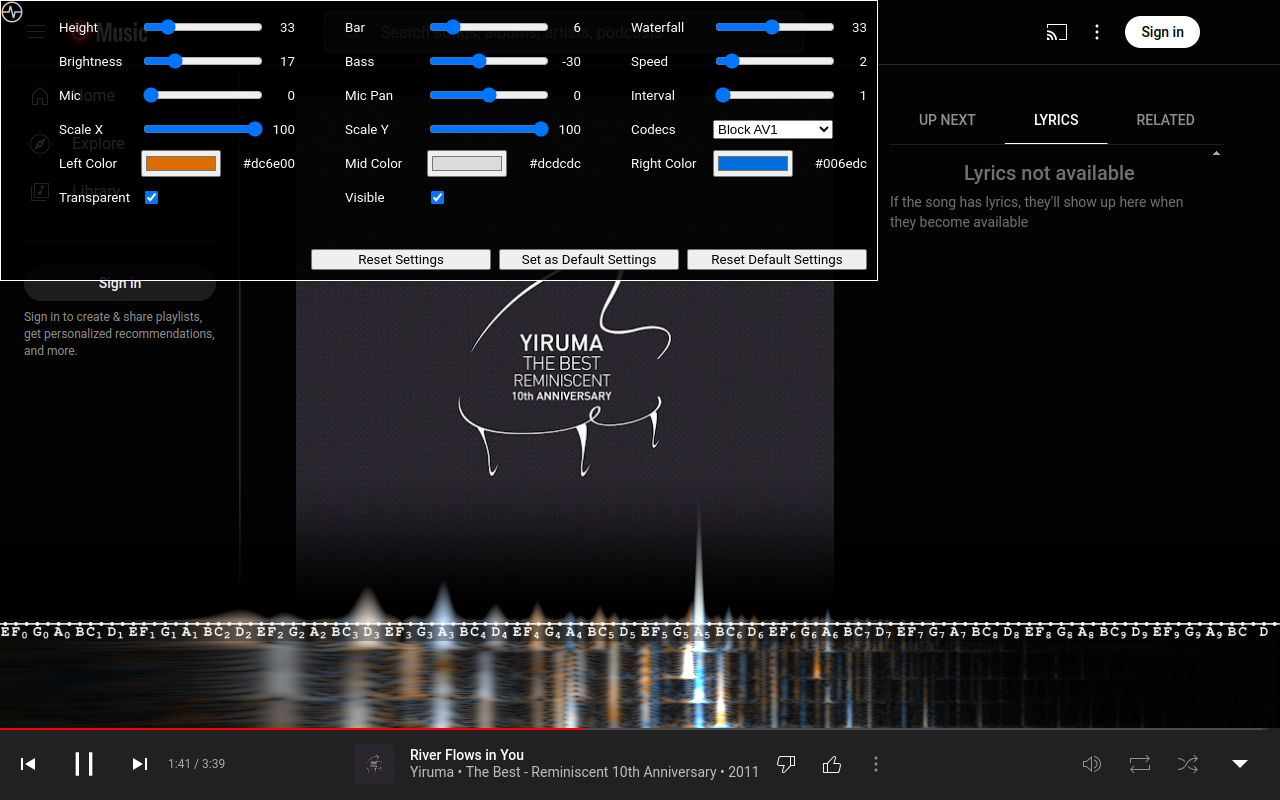Image resolution: width=1280 pixels, height=800 pixels.
Task: Collapse the player page with down arrow
Action: 1240,764
